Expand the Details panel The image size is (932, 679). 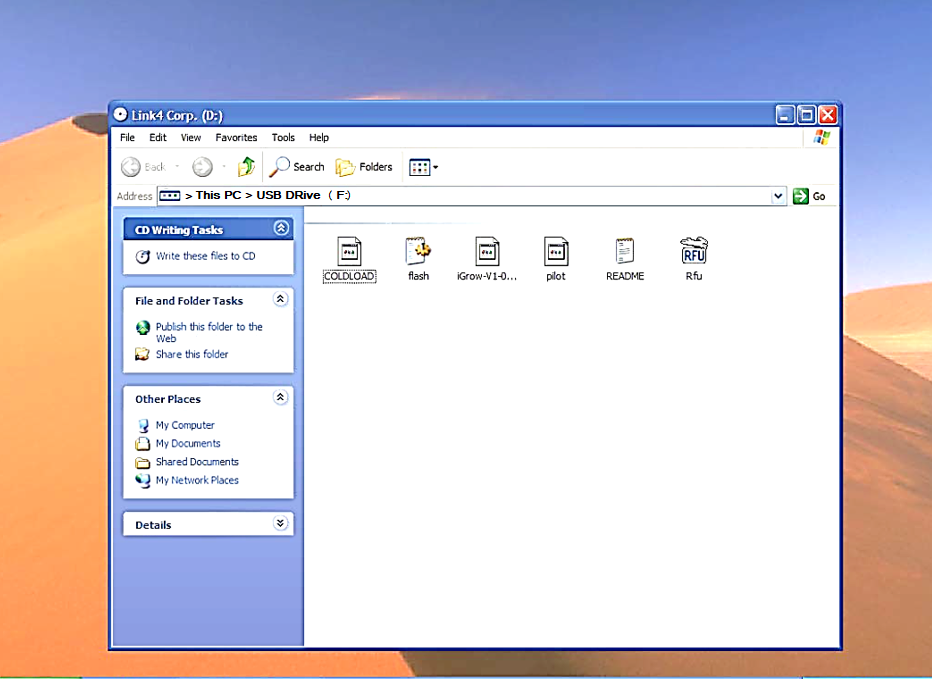tap(280, 523)
